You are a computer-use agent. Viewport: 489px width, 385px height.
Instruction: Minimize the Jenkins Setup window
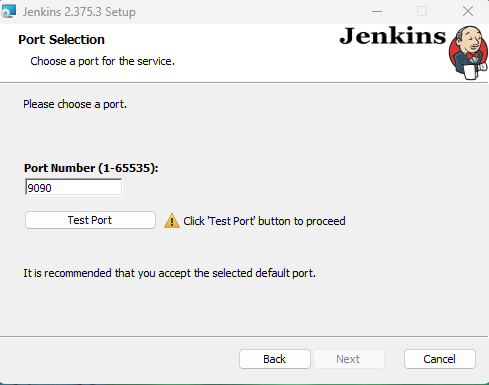pos(377,11)
